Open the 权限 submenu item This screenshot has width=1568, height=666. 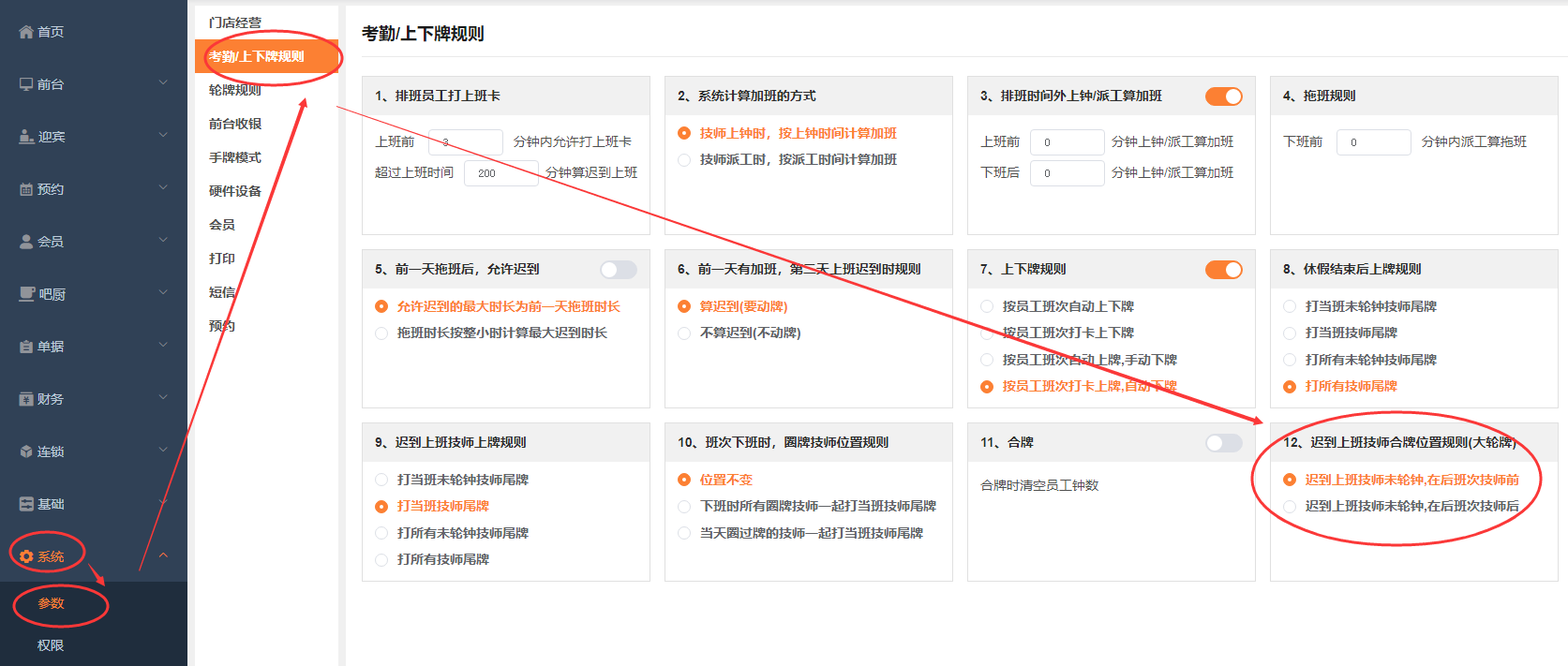point(51,645)
